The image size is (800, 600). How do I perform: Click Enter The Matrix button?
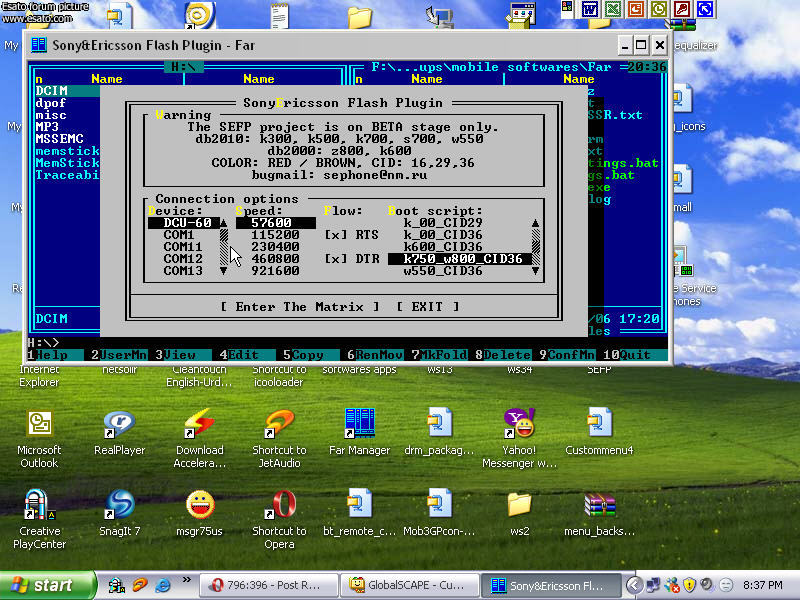pos(300,307)
